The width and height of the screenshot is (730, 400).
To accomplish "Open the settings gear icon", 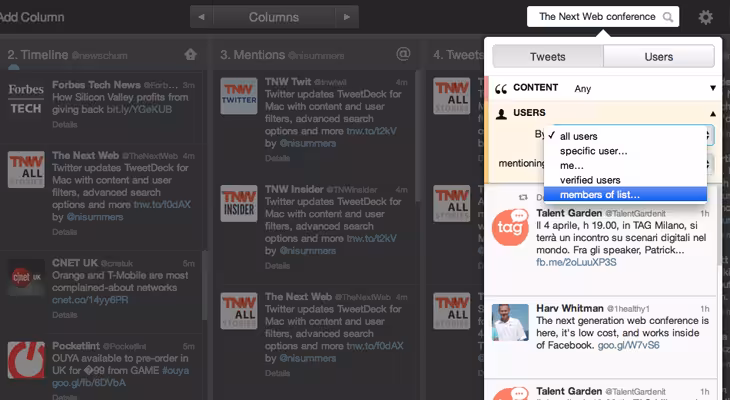I will [705, 17].
